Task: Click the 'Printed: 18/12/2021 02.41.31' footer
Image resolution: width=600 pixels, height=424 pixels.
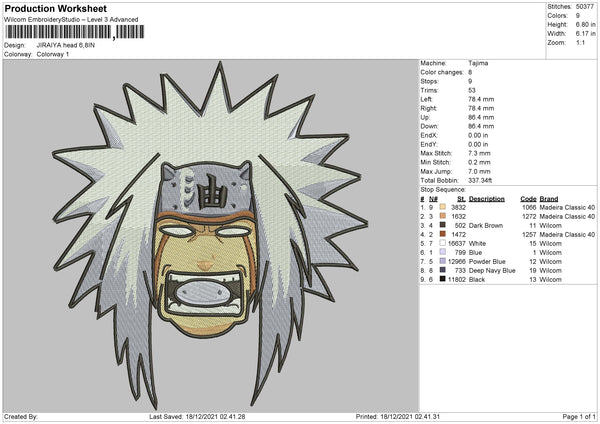Action: pos(398,416)
